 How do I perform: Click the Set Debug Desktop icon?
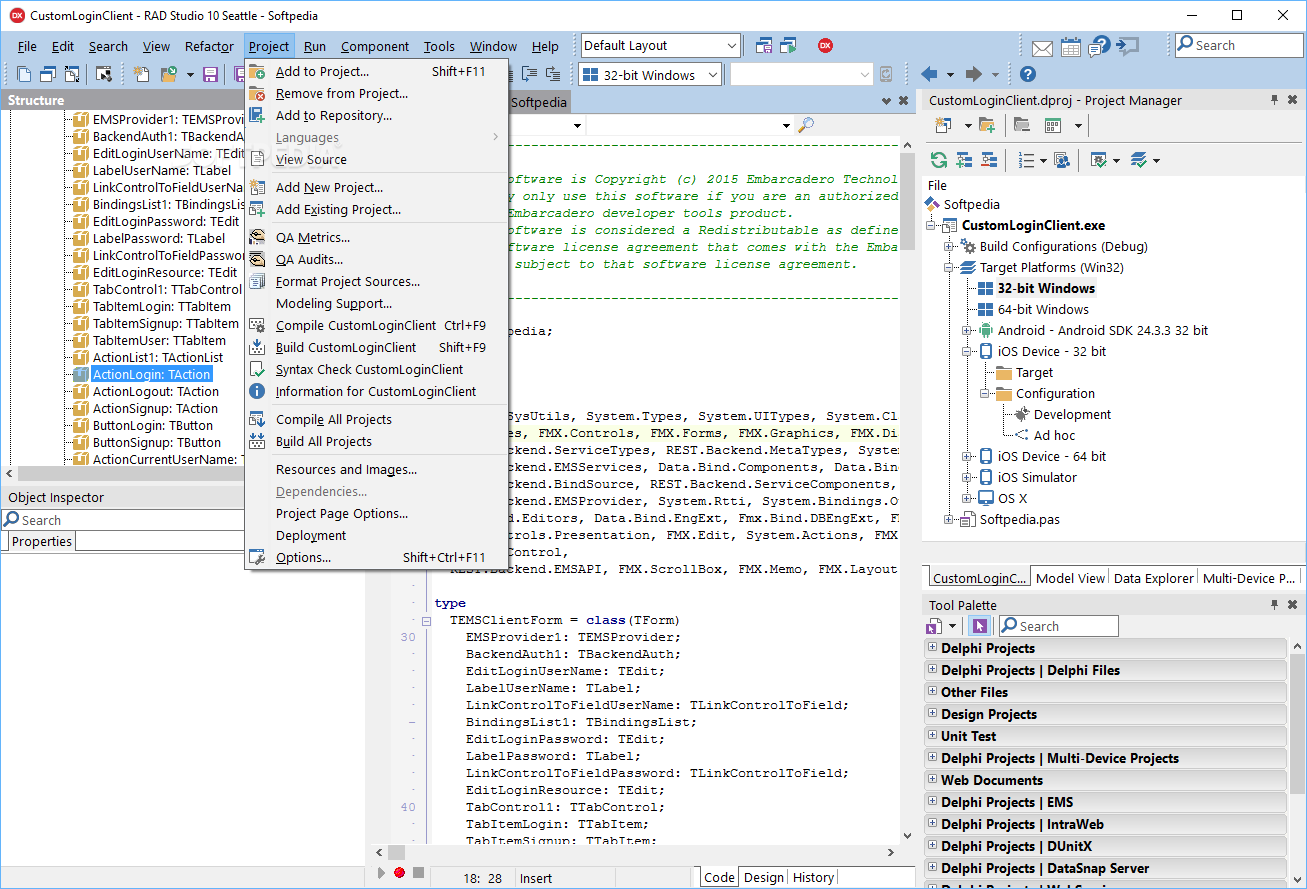tap(789, 45)
